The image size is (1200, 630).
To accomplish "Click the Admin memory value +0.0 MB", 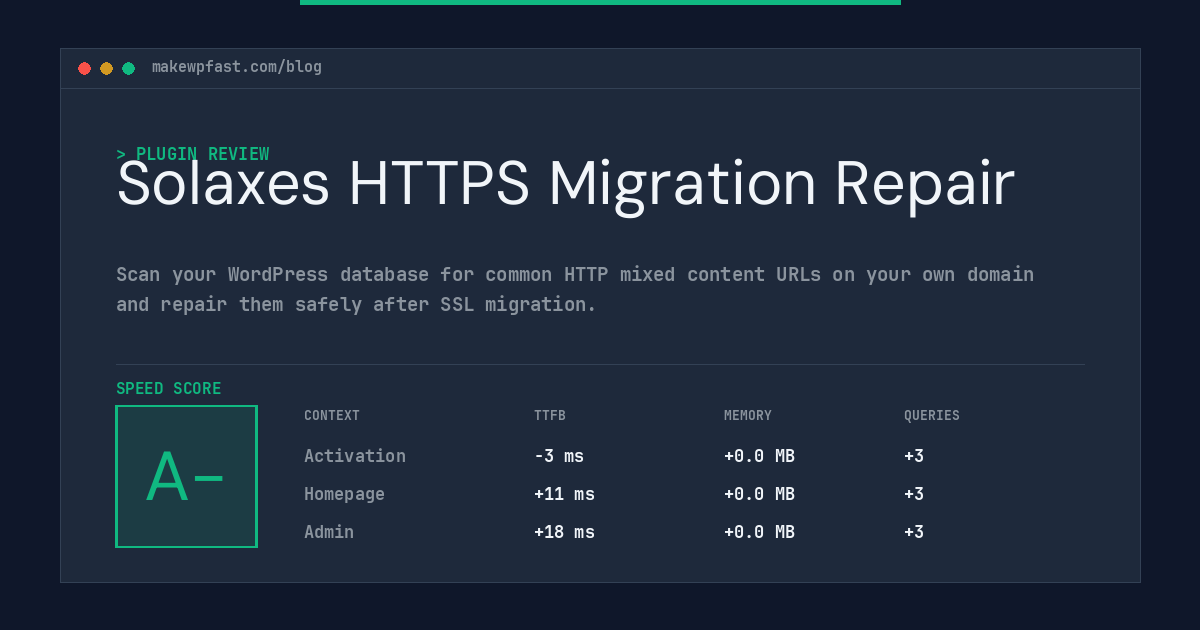I will (759, 532).
